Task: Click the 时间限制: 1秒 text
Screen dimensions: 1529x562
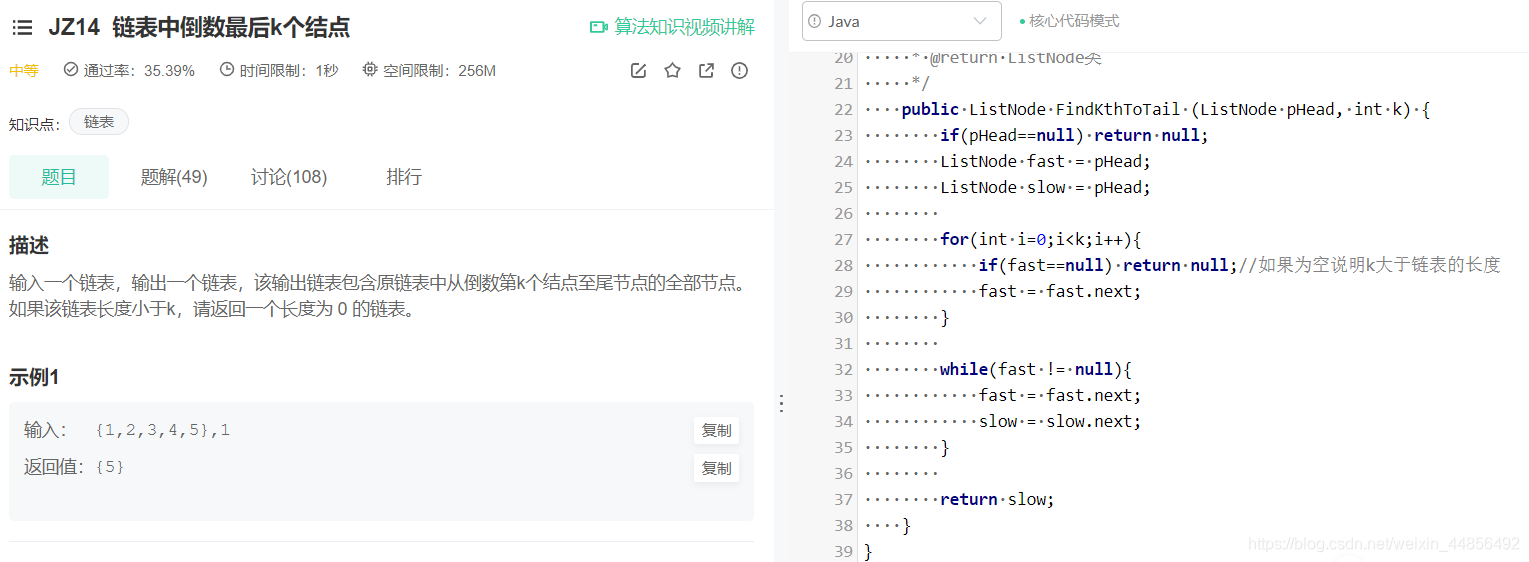Action: tap(289, 71)
